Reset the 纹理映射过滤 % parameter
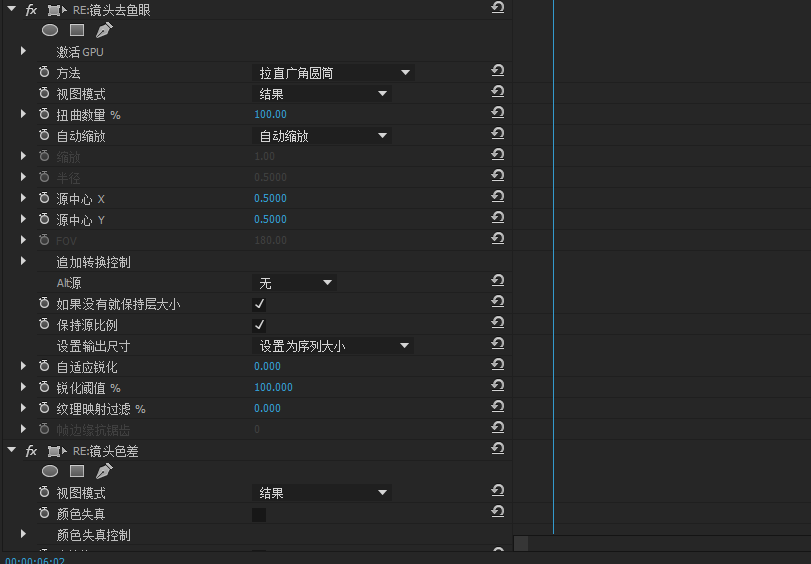The height and width of the screenshot is (564, 811). point(498,407)
